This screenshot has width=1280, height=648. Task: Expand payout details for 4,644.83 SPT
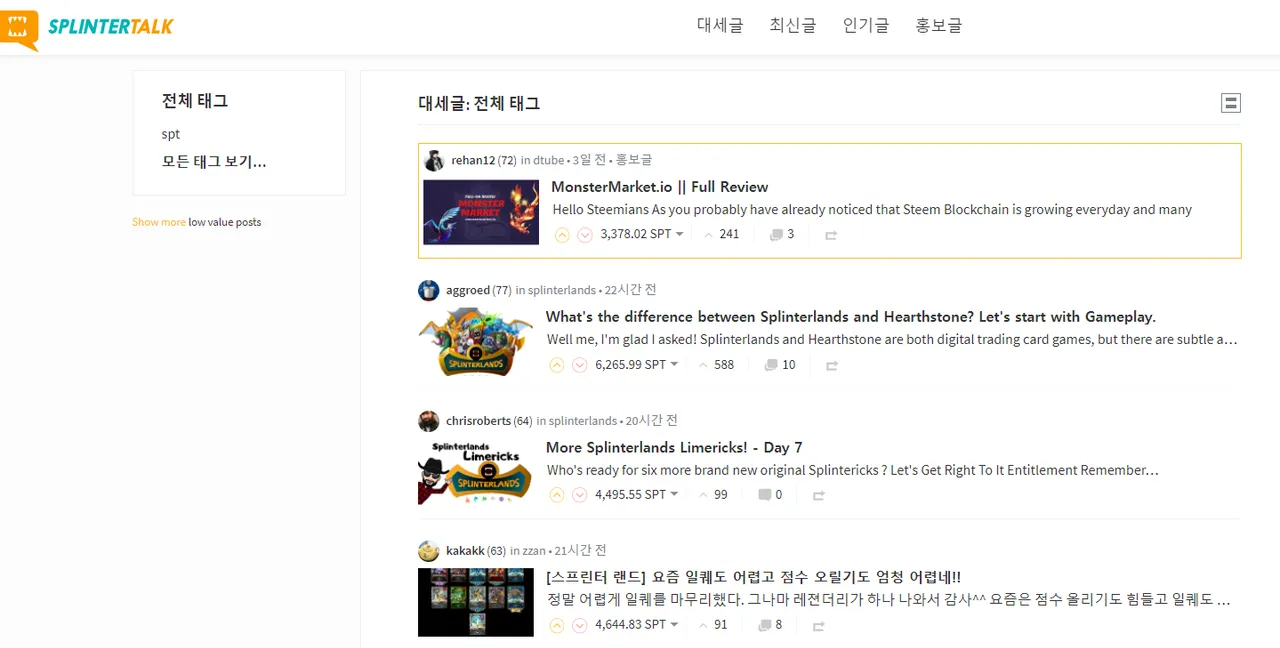click(x=637, y=625)
